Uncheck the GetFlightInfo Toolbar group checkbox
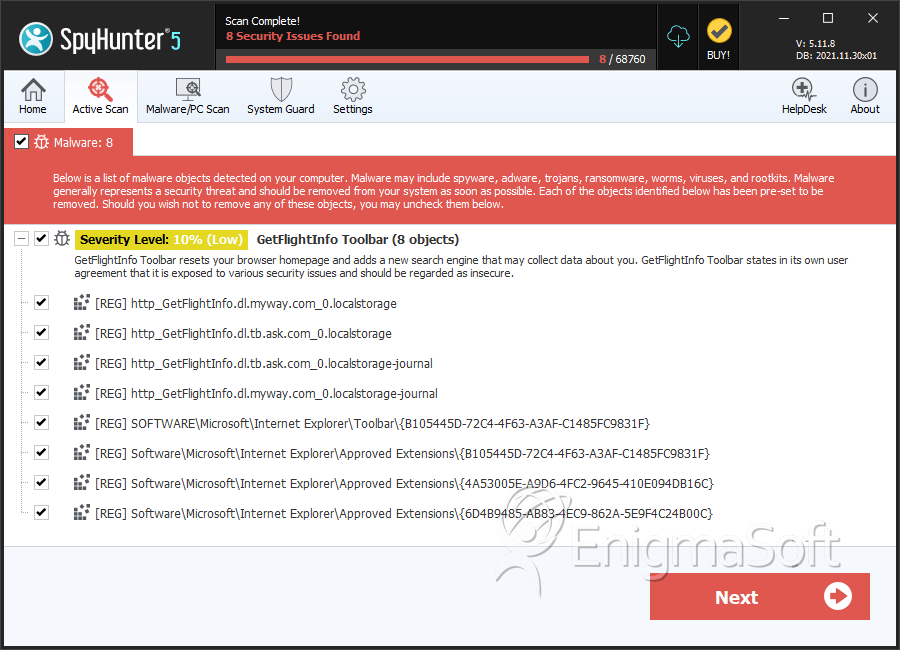The image size is (900, 650). tap(41, 239)
